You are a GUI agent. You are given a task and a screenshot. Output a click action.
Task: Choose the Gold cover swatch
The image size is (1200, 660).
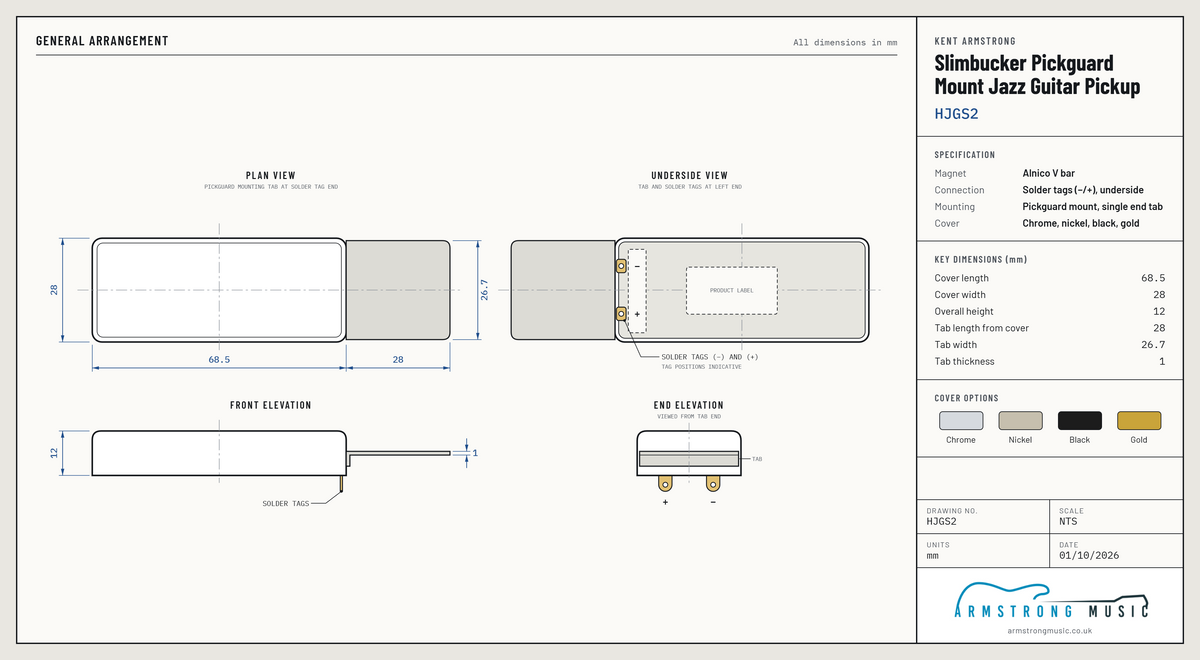click(1139, 421)
